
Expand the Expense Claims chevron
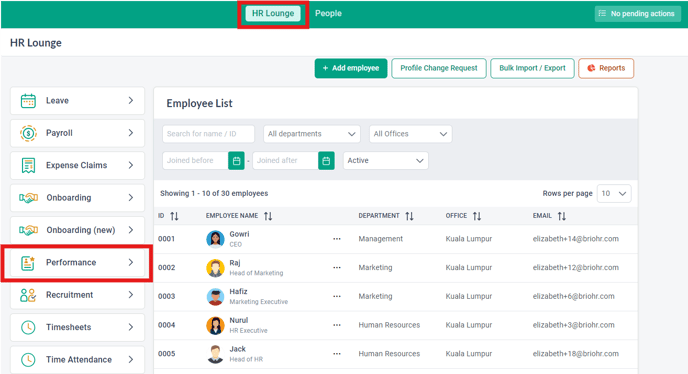[x=131, y=165]
